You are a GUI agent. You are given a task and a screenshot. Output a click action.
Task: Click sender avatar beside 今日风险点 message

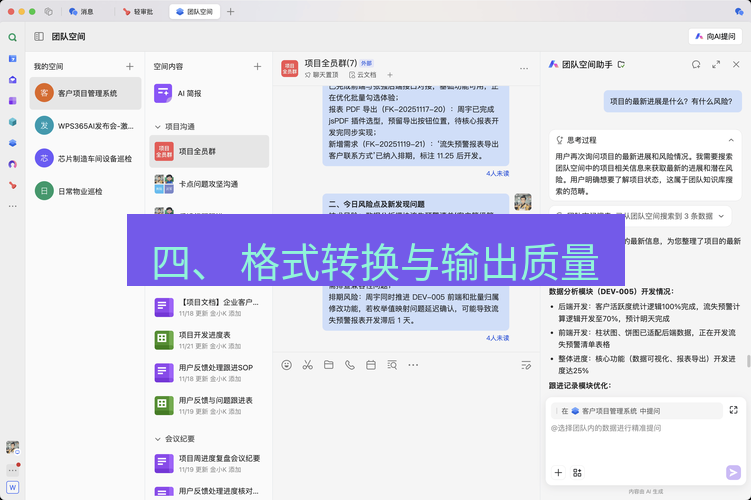click(523, 202)
